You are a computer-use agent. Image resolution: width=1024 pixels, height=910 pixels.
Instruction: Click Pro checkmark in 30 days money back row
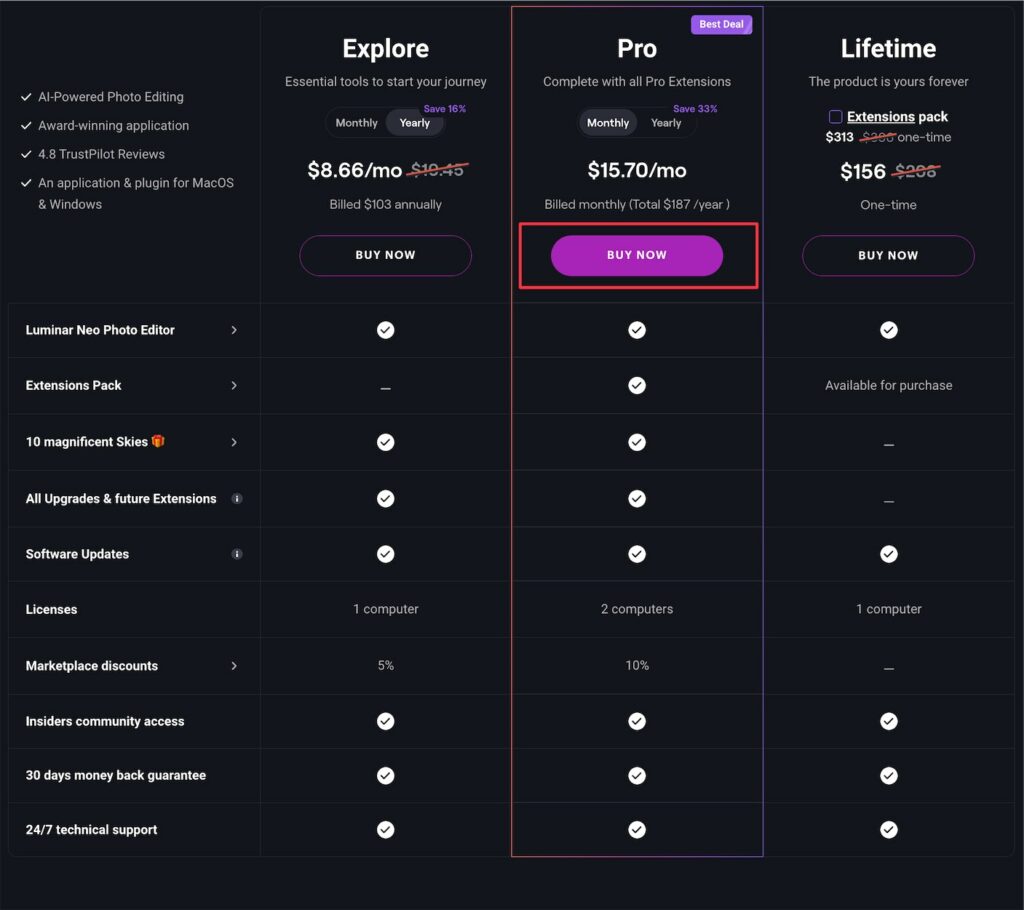pyautogui.click(x=637, y=775)
